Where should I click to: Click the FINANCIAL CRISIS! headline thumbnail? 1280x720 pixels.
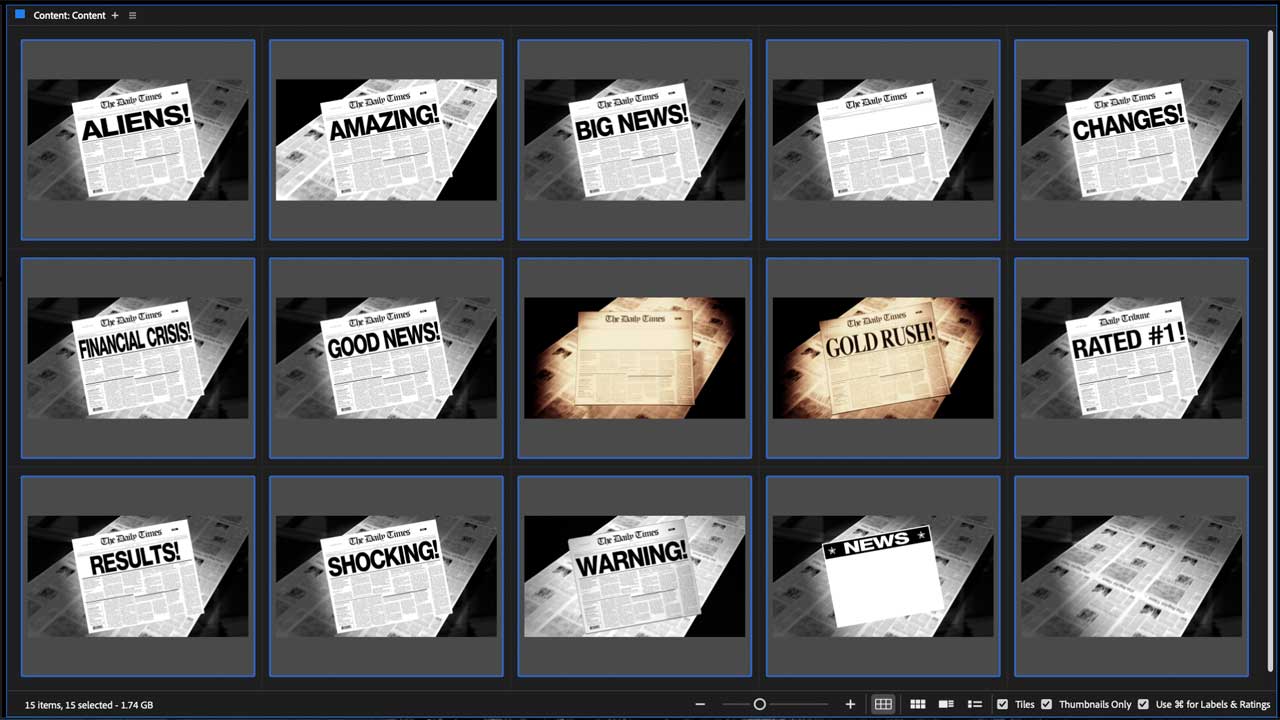pyautogui.click(x=138, y=358)
